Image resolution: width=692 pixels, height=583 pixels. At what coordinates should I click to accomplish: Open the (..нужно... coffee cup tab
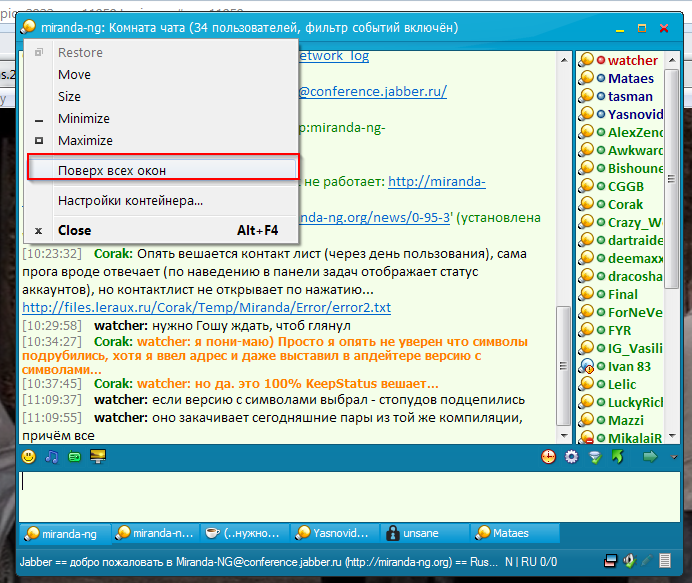coord(245,533)
